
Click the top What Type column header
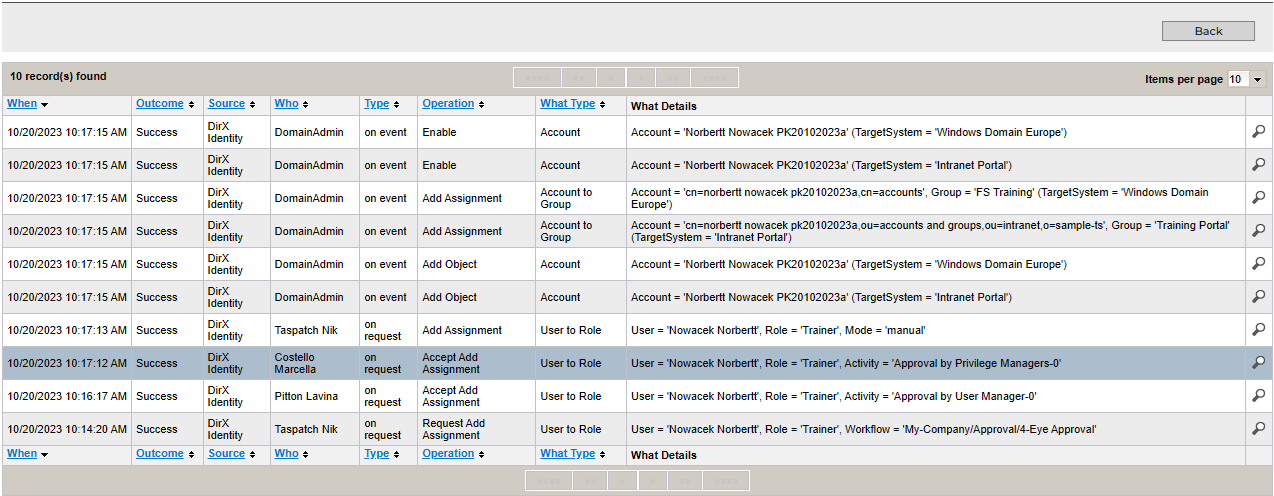[x=567, y=104]
